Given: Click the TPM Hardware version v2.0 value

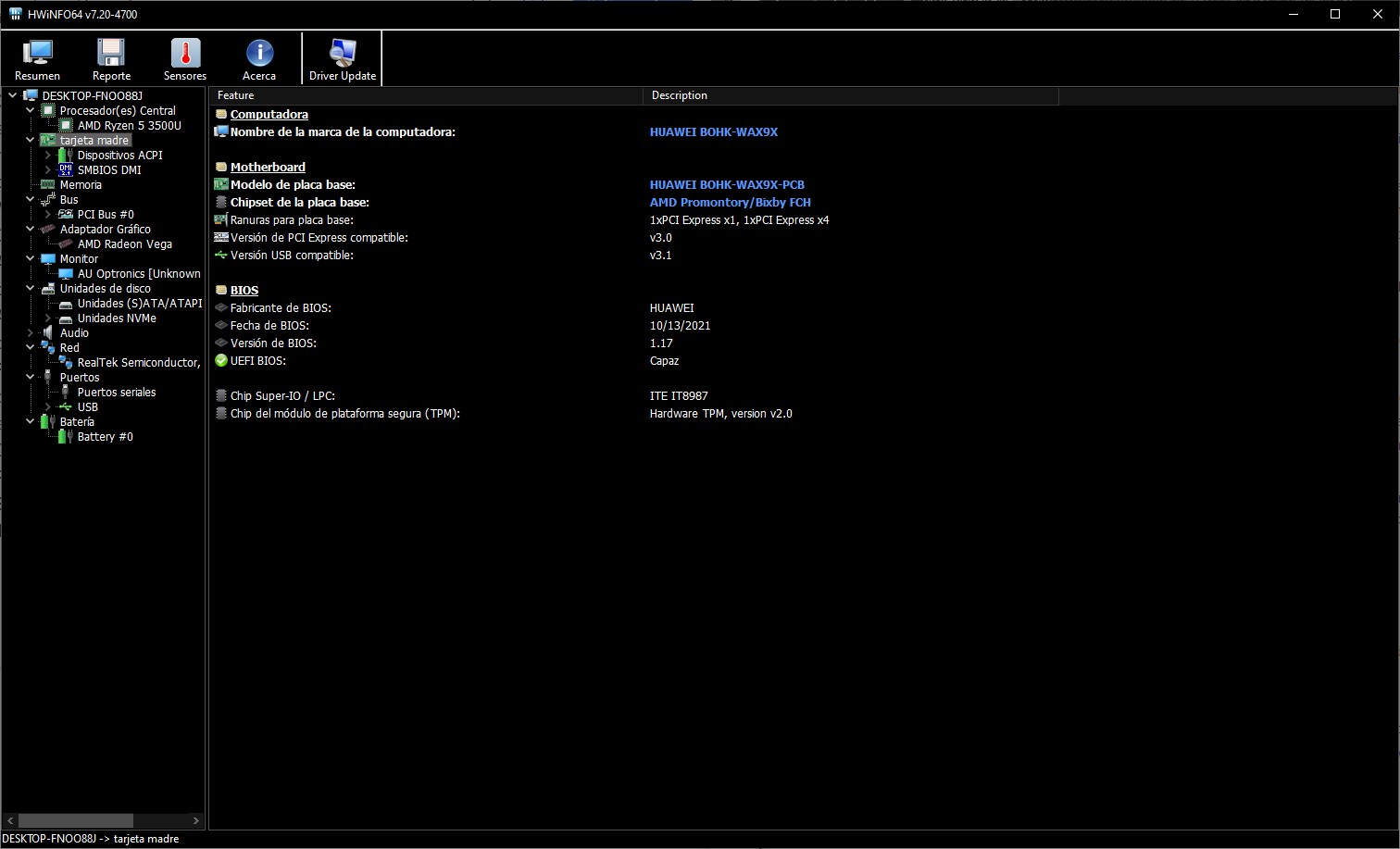Looking at the screenshot, I should (x=720, y=413).
